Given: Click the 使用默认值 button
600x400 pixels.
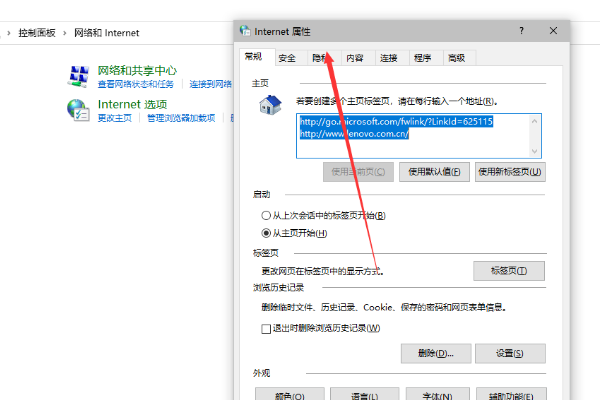Looking at the screenshot, I should 434,172.
